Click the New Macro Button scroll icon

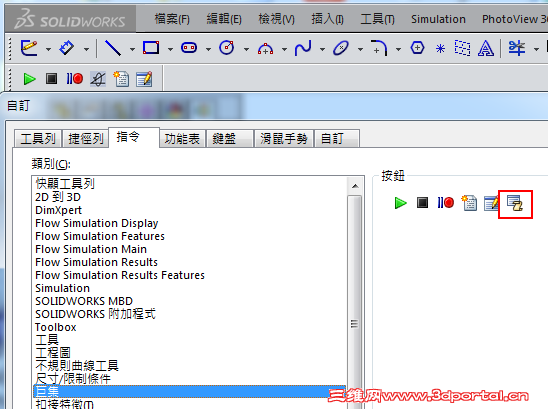(515, 203)
